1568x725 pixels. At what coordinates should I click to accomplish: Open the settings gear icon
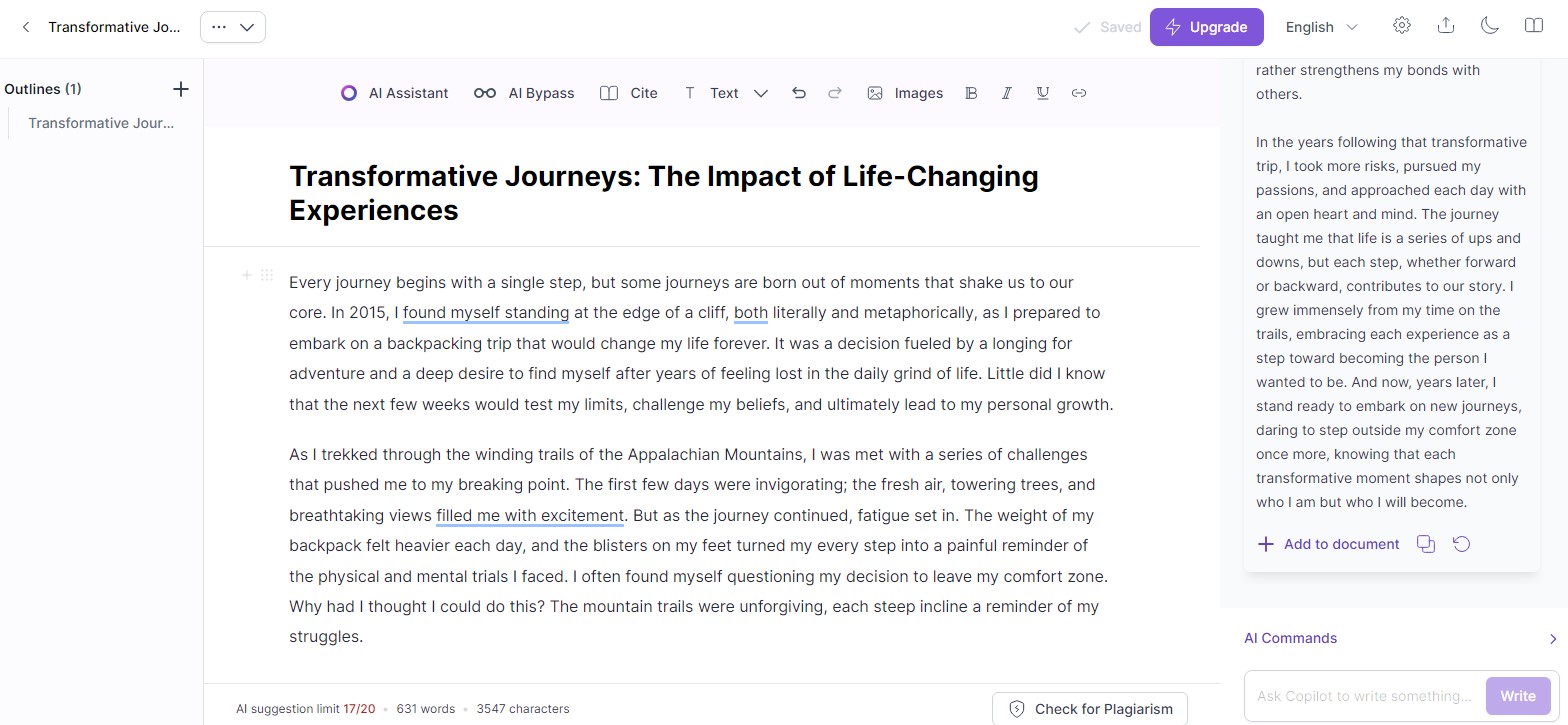coord(1402,26)
